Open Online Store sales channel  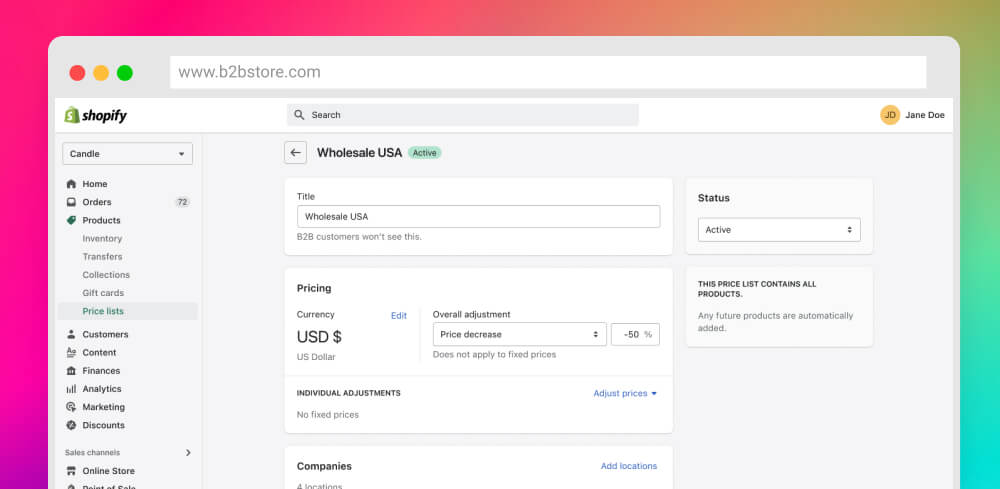pyautogui.click(x=108, y=471)
